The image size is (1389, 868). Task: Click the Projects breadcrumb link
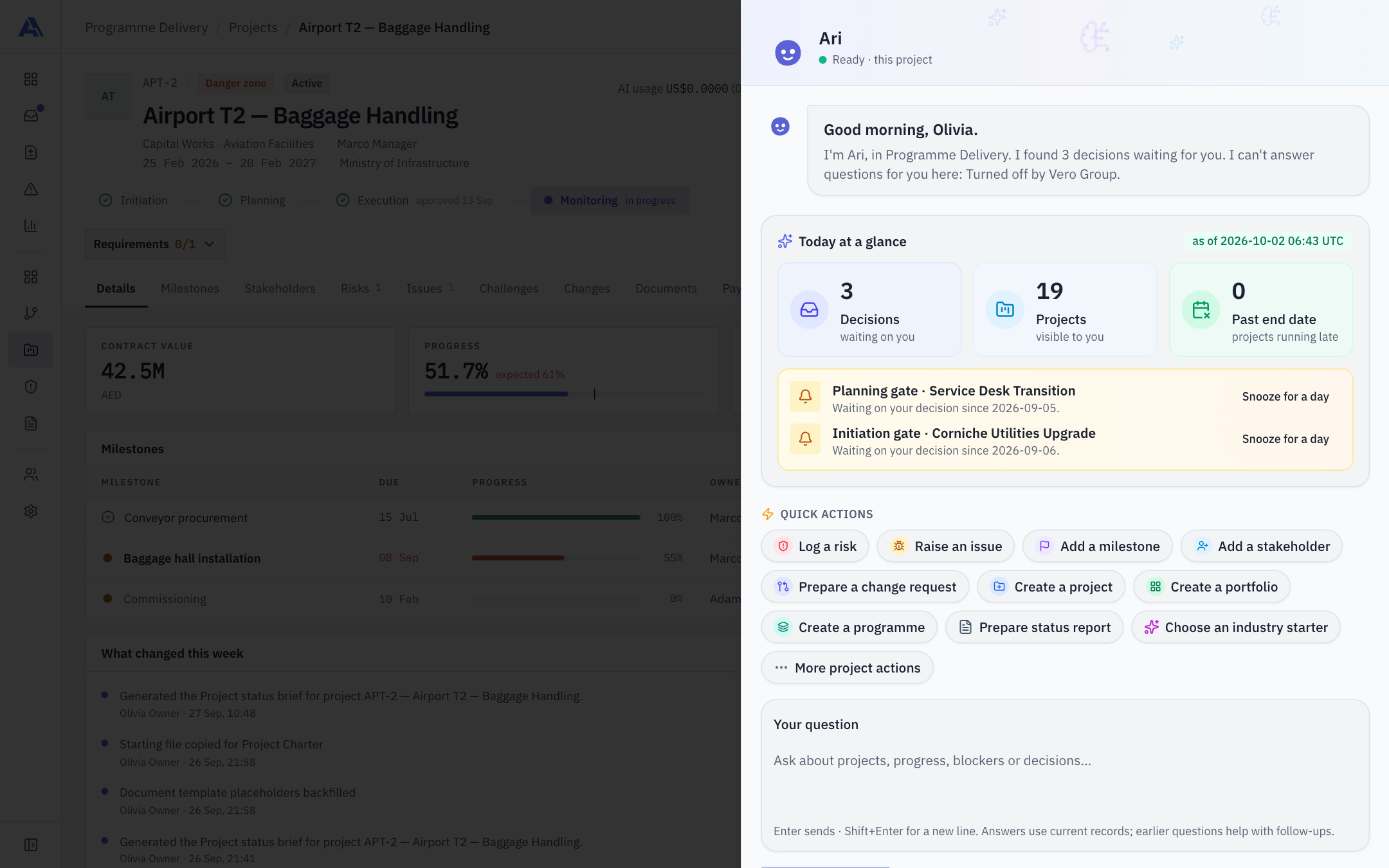pos(253,28)
